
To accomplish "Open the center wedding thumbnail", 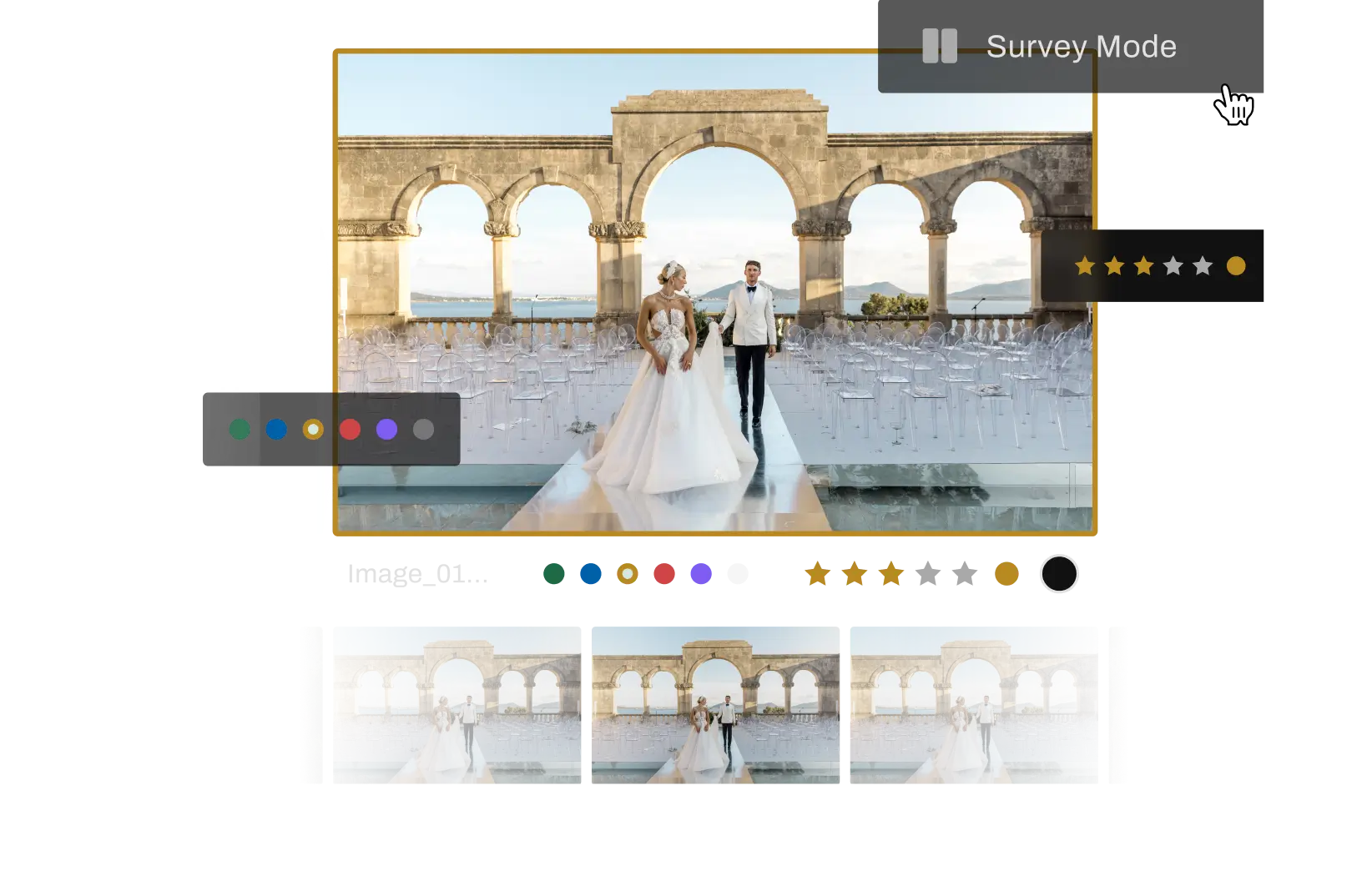I will pyautogui.click(x=715, y=705).
